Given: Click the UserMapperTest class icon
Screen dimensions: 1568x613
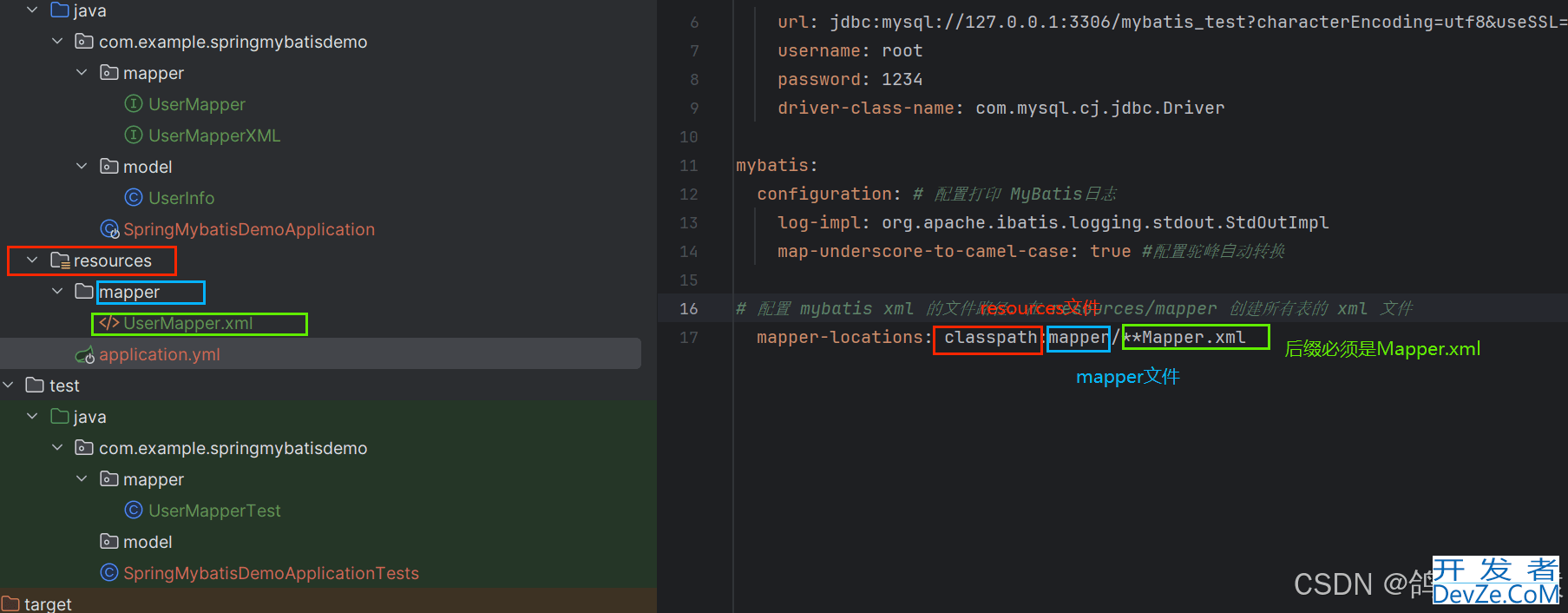Looking at the screenshot, I should coord(134,511).
